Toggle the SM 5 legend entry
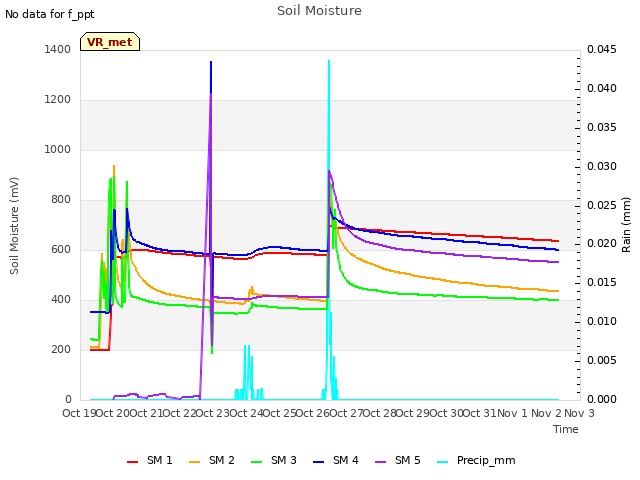The image size is (640, 480). tap(398, 460)
